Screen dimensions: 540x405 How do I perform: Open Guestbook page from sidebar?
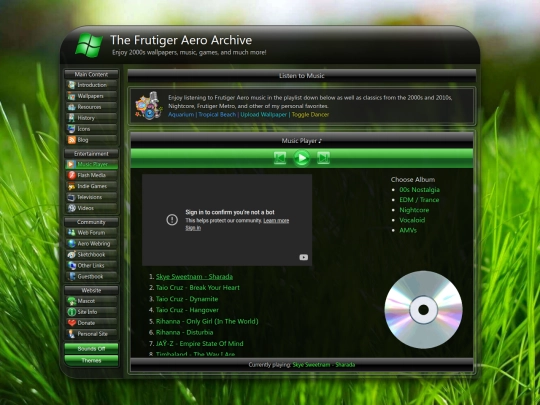click(x=91, y=277)
